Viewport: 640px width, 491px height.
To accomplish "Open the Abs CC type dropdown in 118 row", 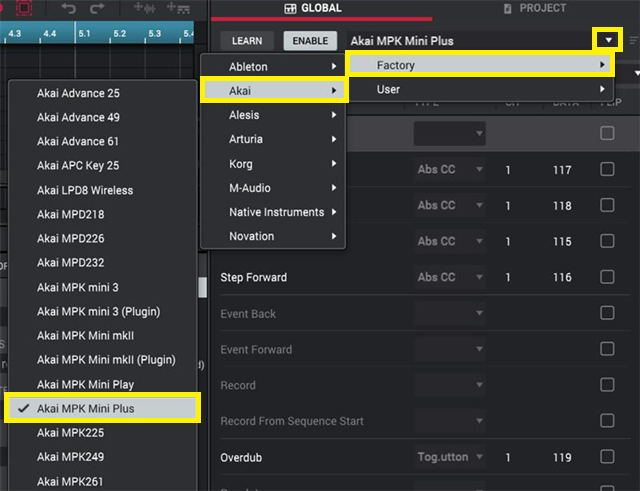I will [x=449, y=205].
